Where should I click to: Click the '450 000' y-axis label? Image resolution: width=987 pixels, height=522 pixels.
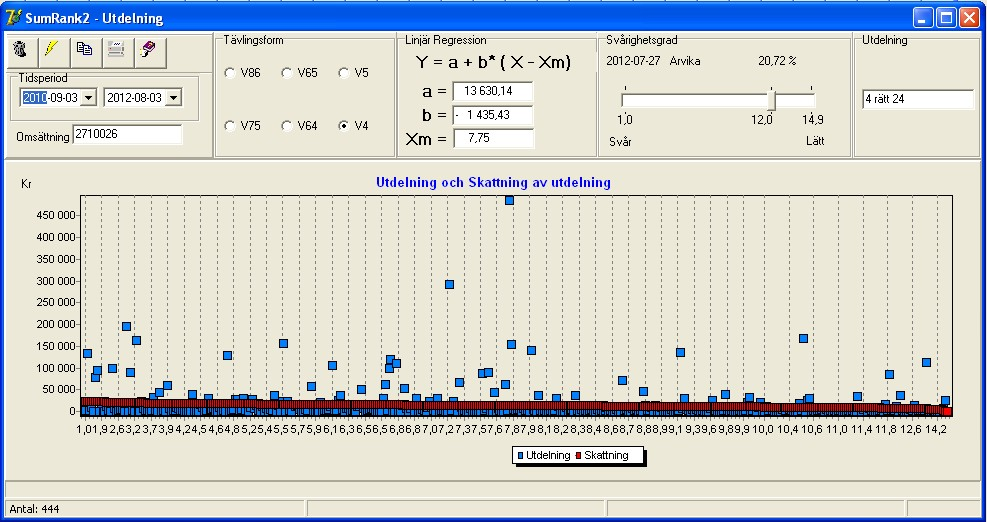coord(57,215)
